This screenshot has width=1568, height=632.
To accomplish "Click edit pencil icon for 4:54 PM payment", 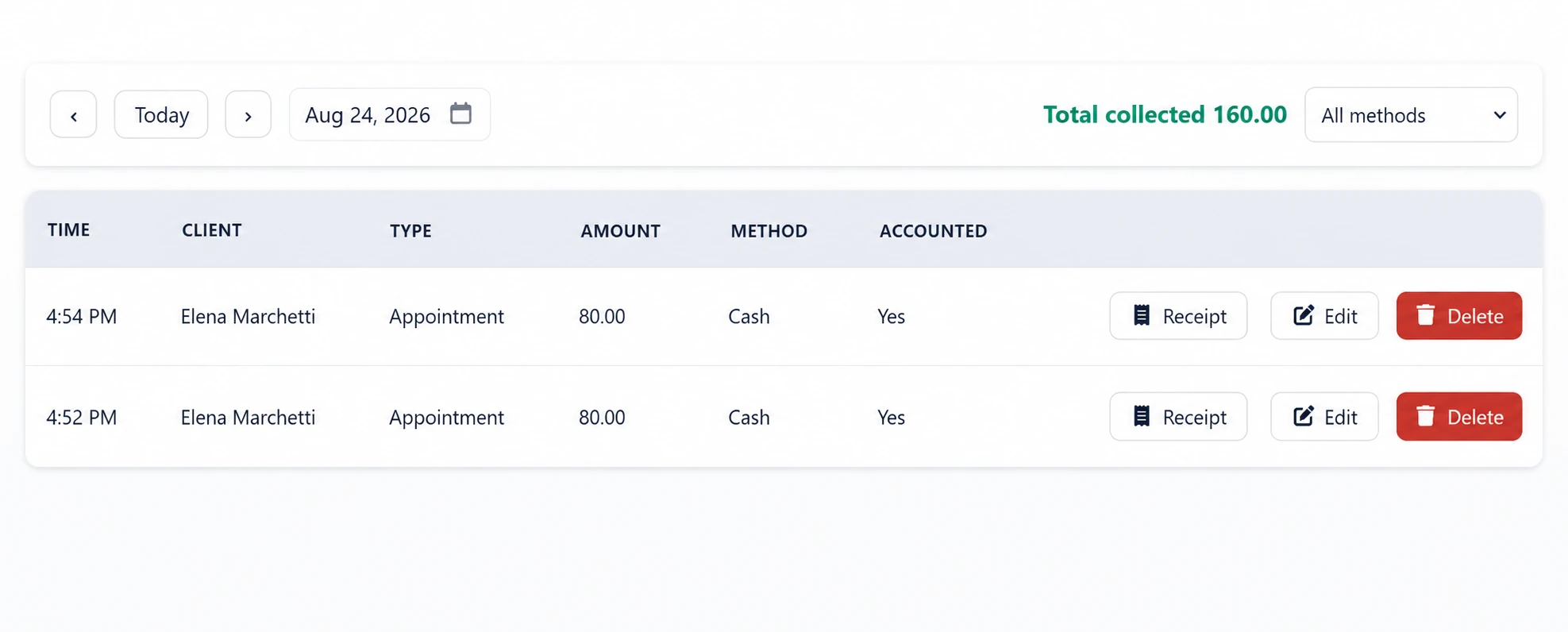I will pos(1303,315).
